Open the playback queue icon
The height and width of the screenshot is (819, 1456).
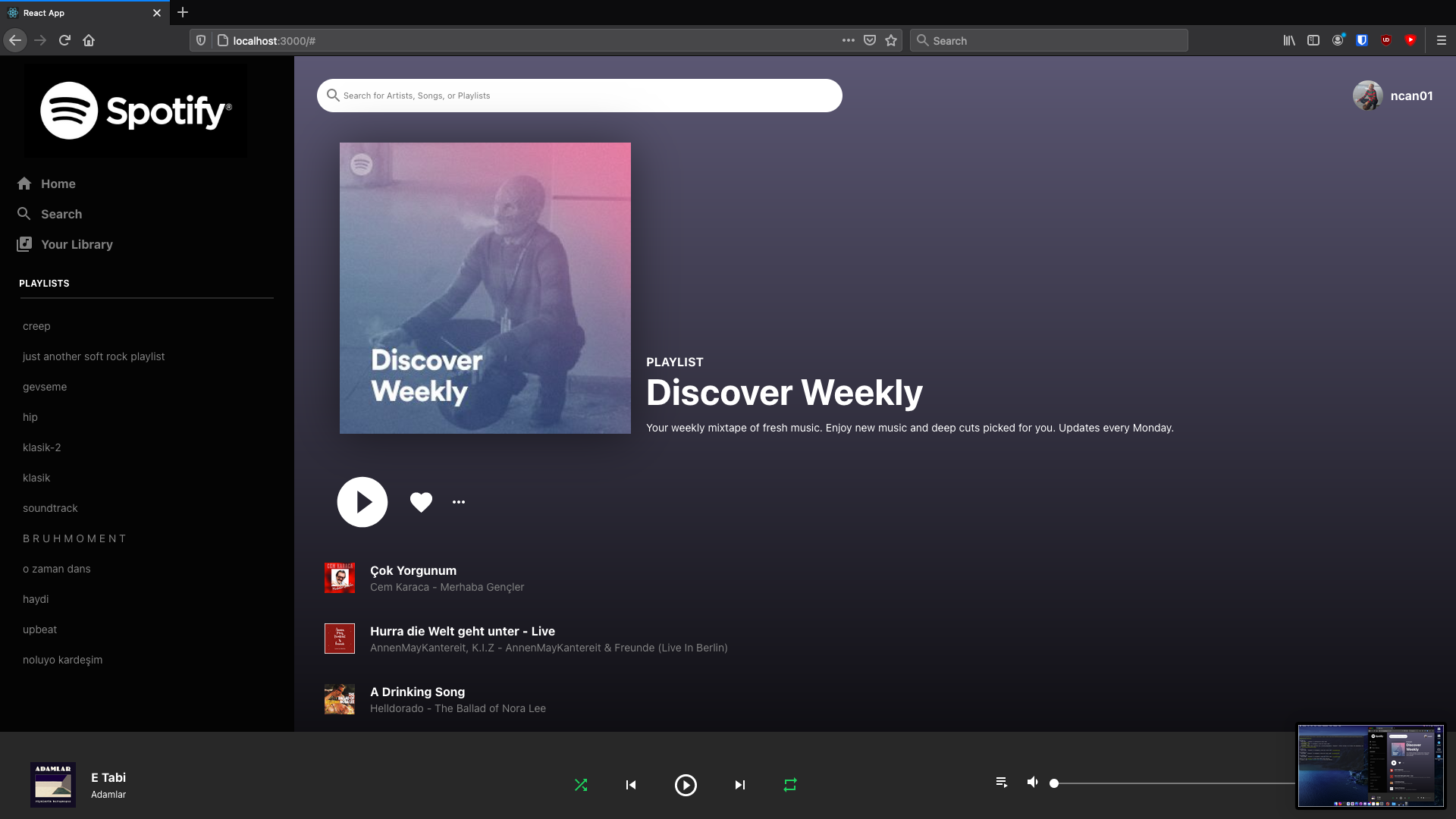click(x=1001, y=782)
